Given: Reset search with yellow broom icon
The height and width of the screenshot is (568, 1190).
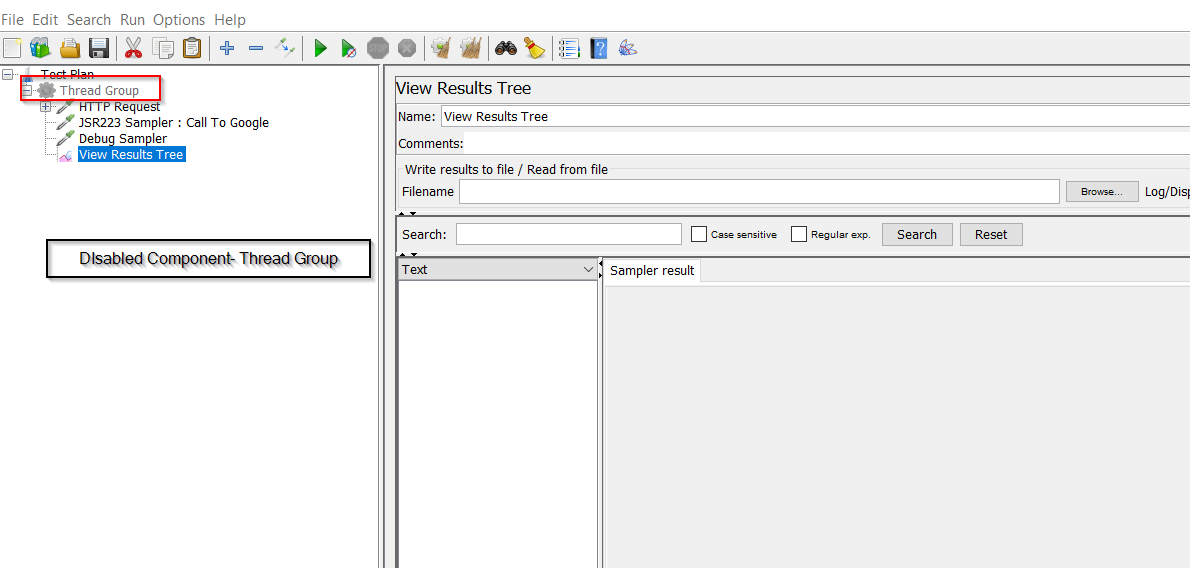Looking at the screenshot, I should pyautogui.click(x=535, y=49).
